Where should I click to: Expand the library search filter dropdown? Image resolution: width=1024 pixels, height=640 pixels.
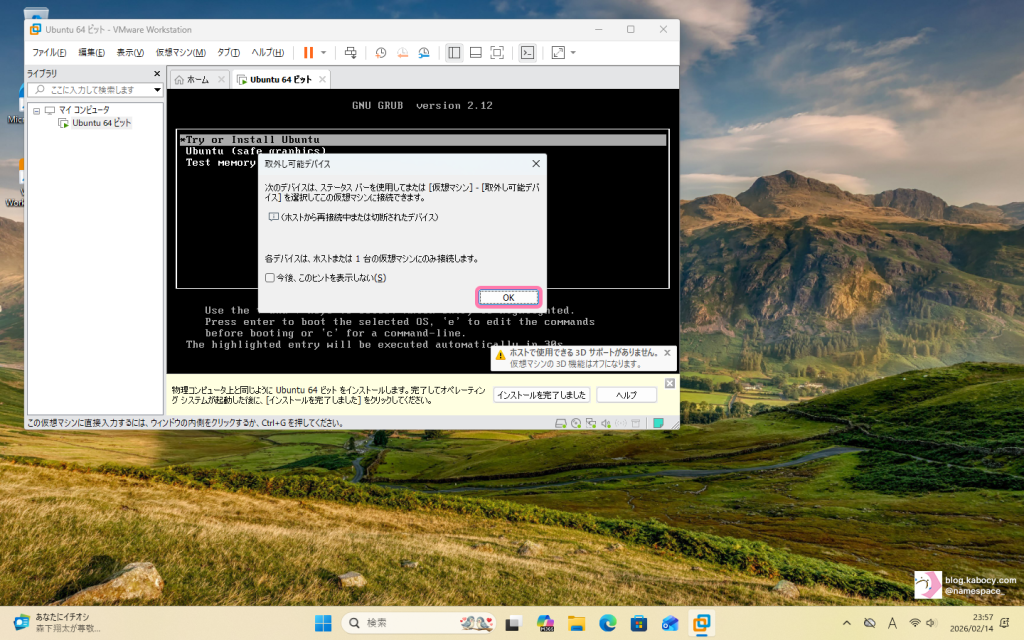click(x=157, y=90)
